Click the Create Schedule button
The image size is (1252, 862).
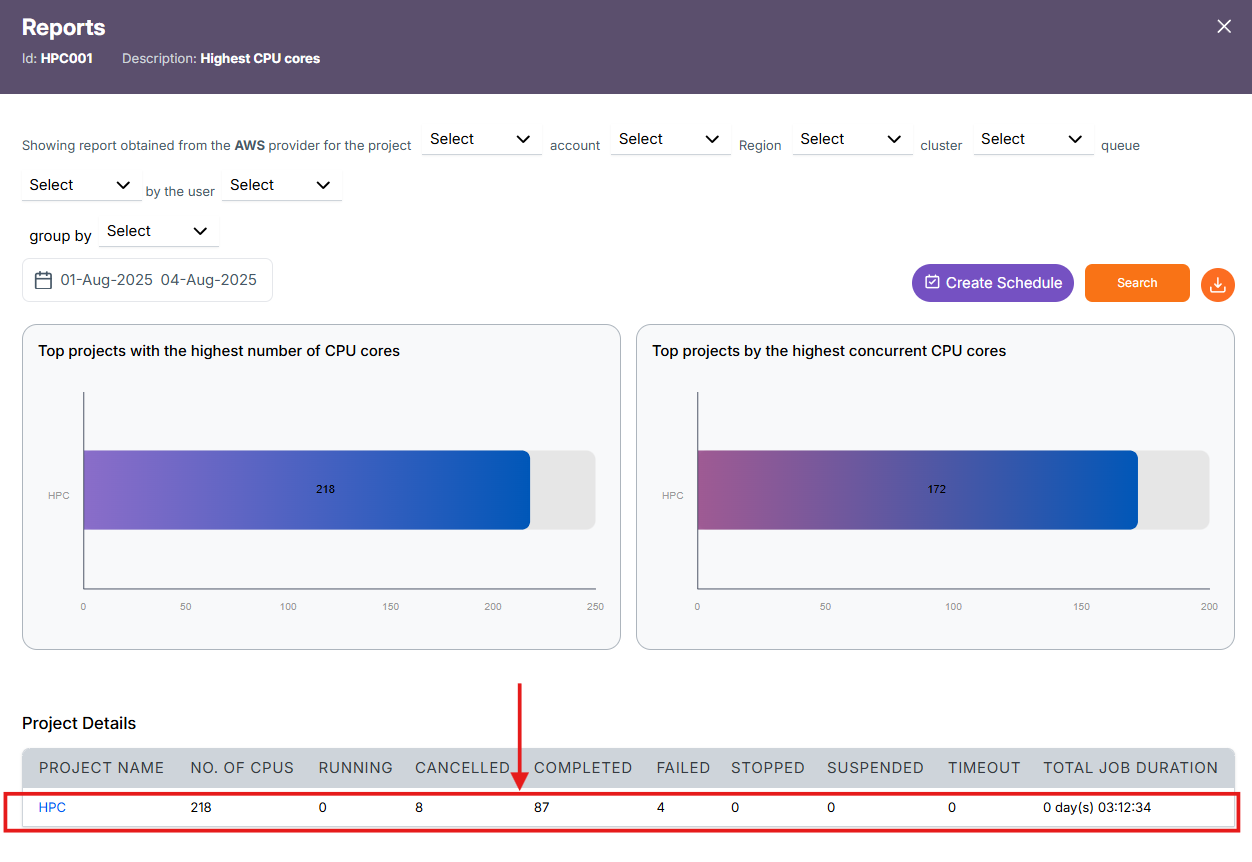click(993, 283)
